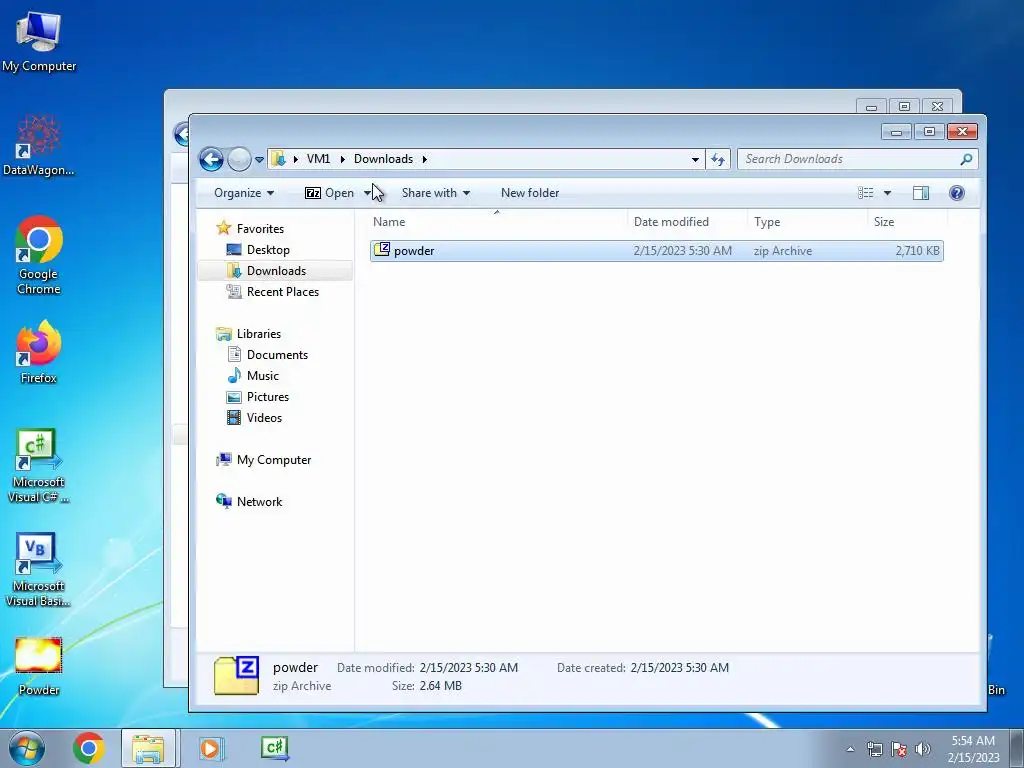Click Date created value in details pane
The image size is (1024, 768).
tap(679, 667)
